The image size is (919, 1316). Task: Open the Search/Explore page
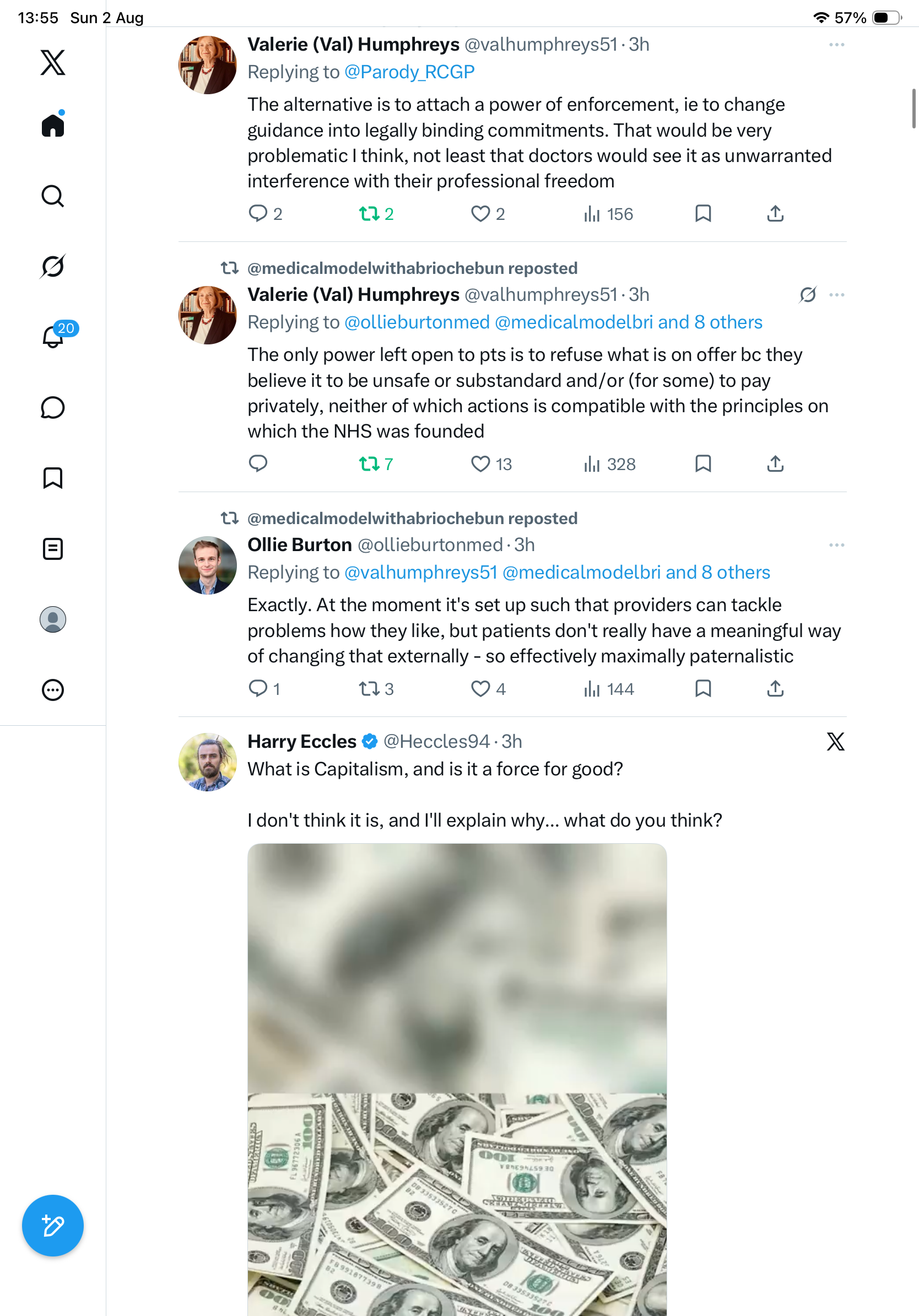point(53,196)
